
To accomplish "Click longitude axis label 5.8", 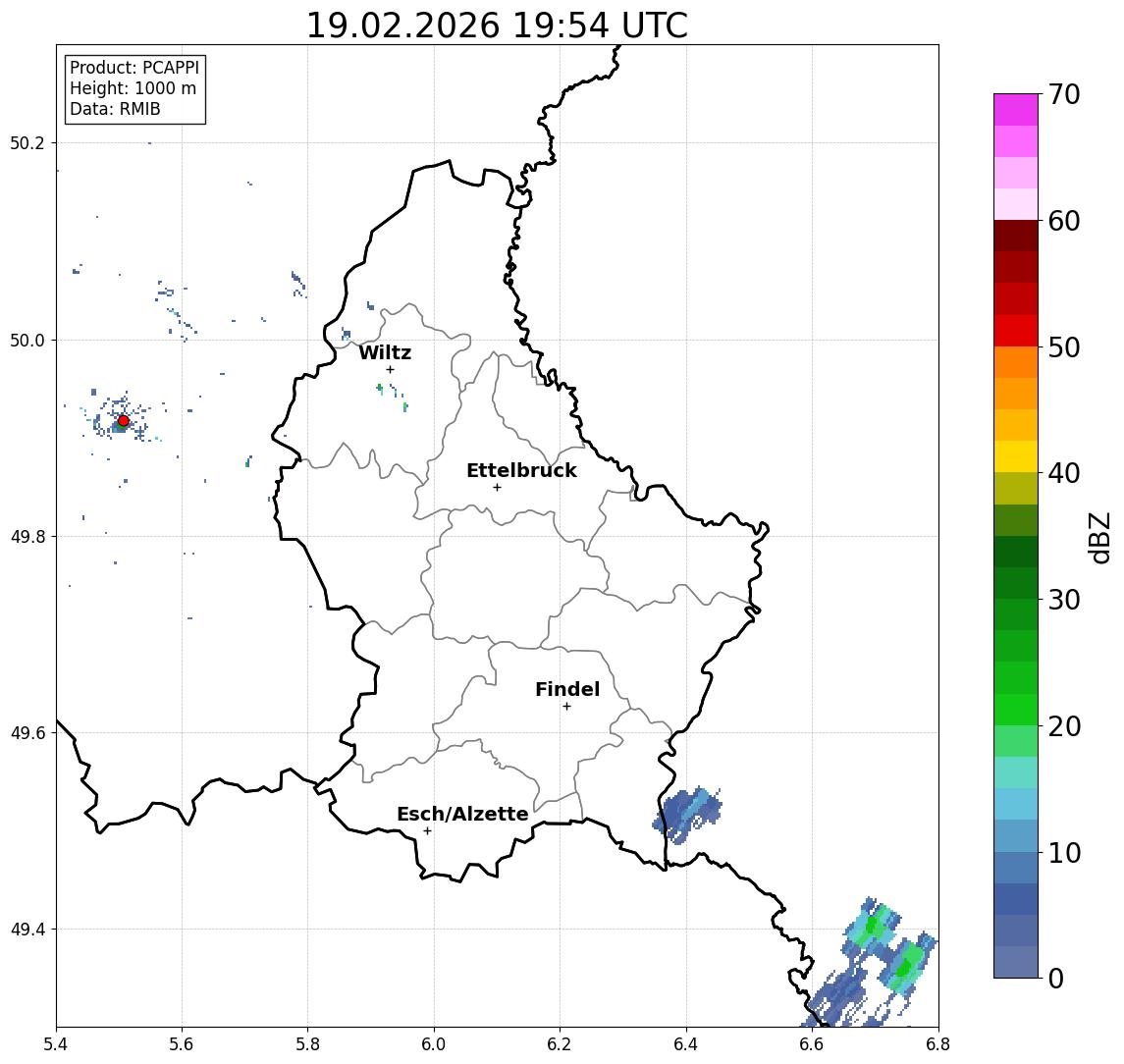I will [x=307, y=1044].
